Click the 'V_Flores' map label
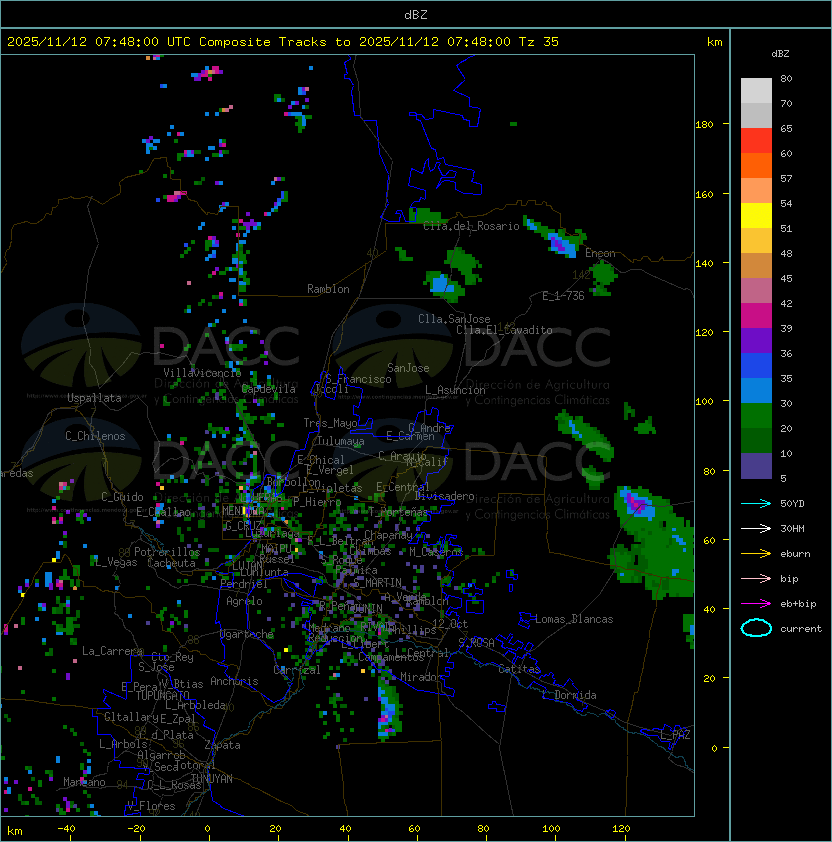The image size is (832, 842). [151, 807]
